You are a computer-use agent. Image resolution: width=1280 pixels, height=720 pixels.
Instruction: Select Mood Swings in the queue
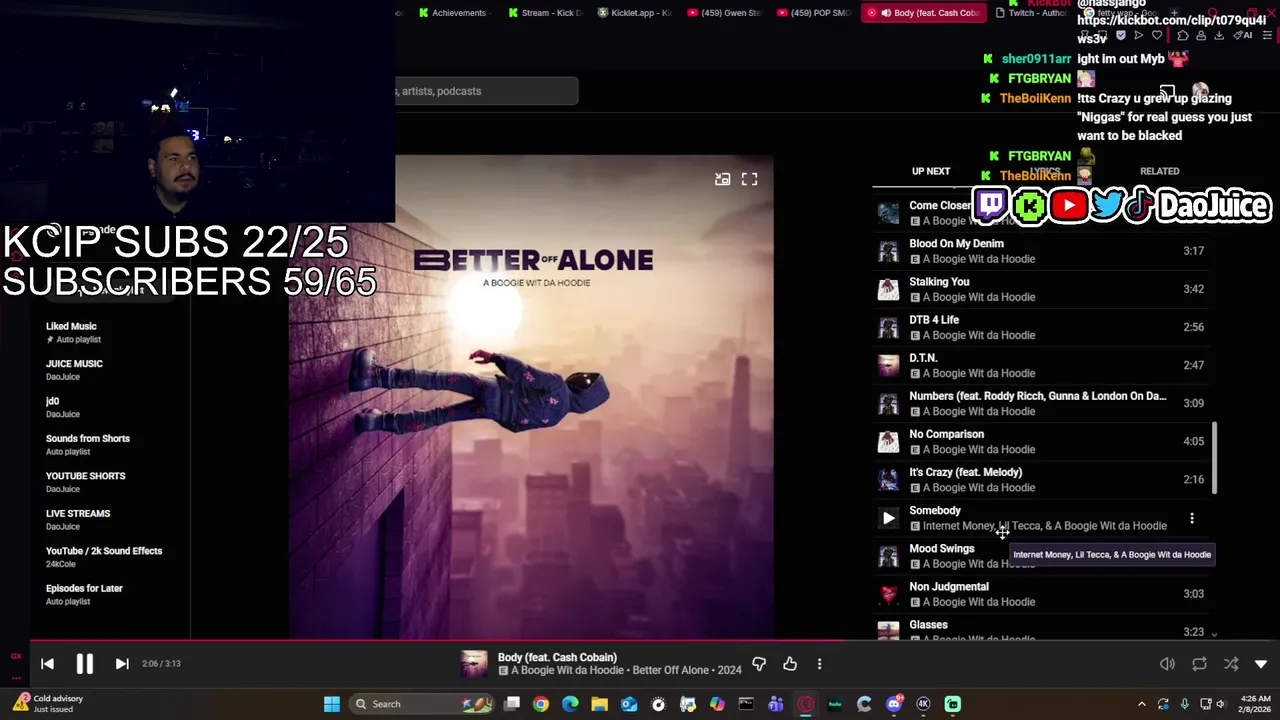pos(1040,556)
